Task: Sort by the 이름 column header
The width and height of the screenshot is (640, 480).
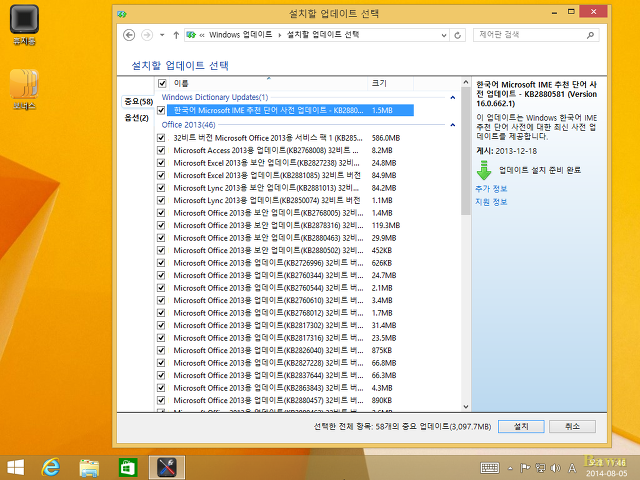Action: click(267, 83)
